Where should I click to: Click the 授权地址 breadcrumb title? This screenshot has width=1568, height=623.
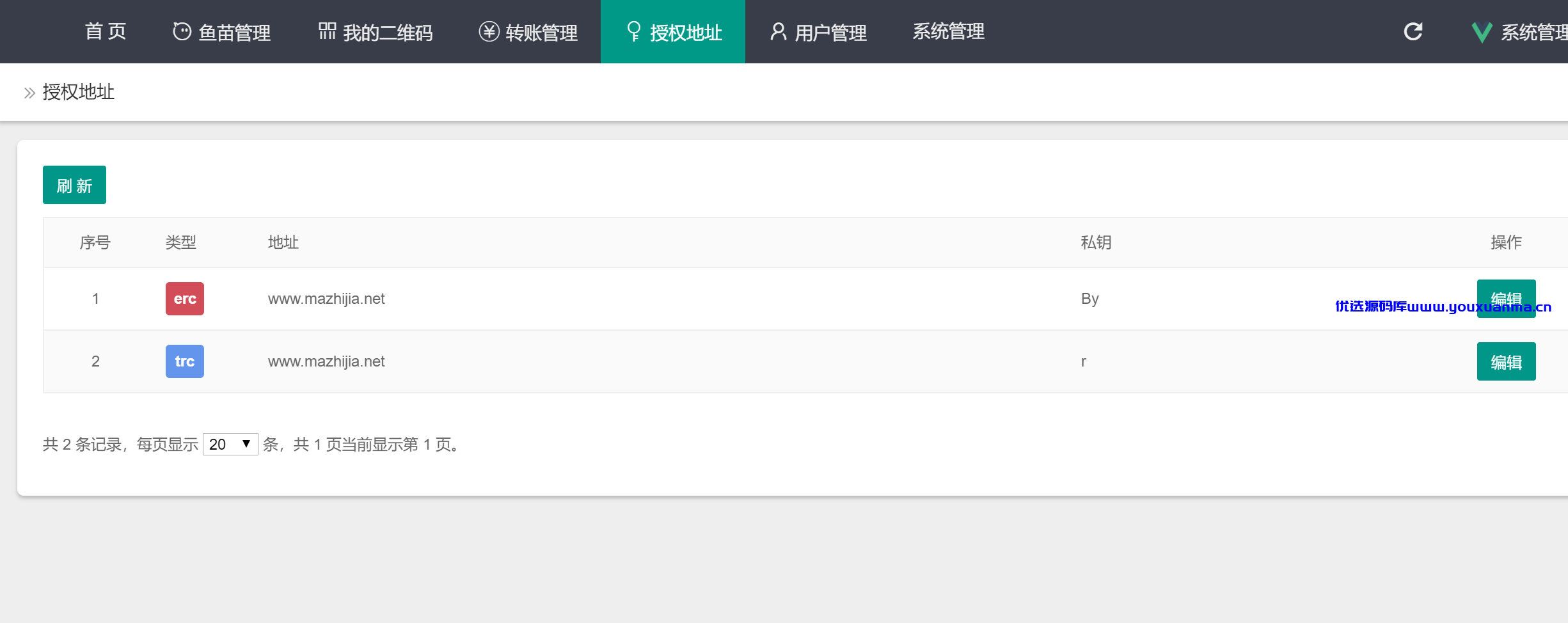[x=79, y=92]
